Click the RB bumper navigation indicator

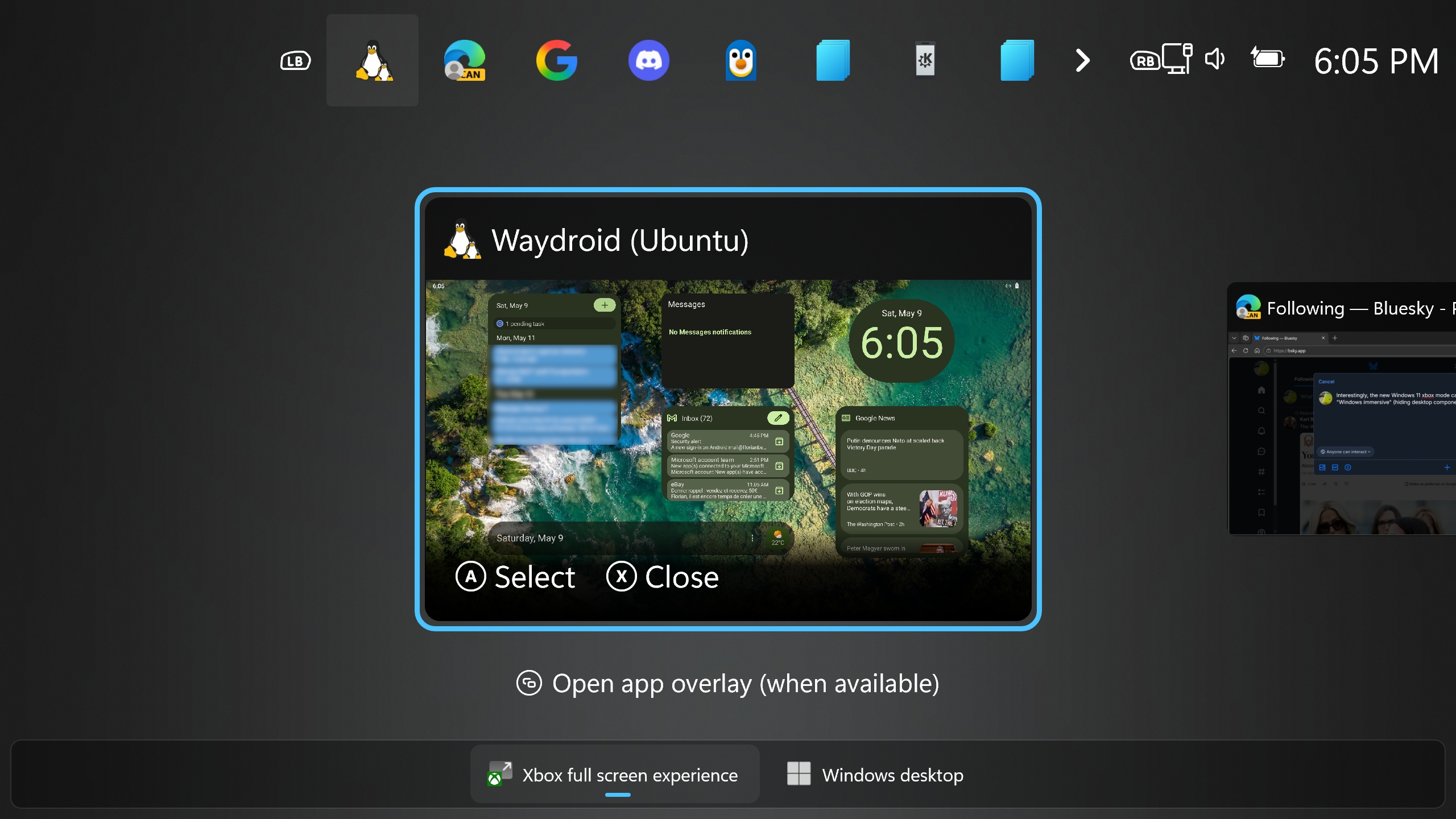click(x=1144, y=61)
